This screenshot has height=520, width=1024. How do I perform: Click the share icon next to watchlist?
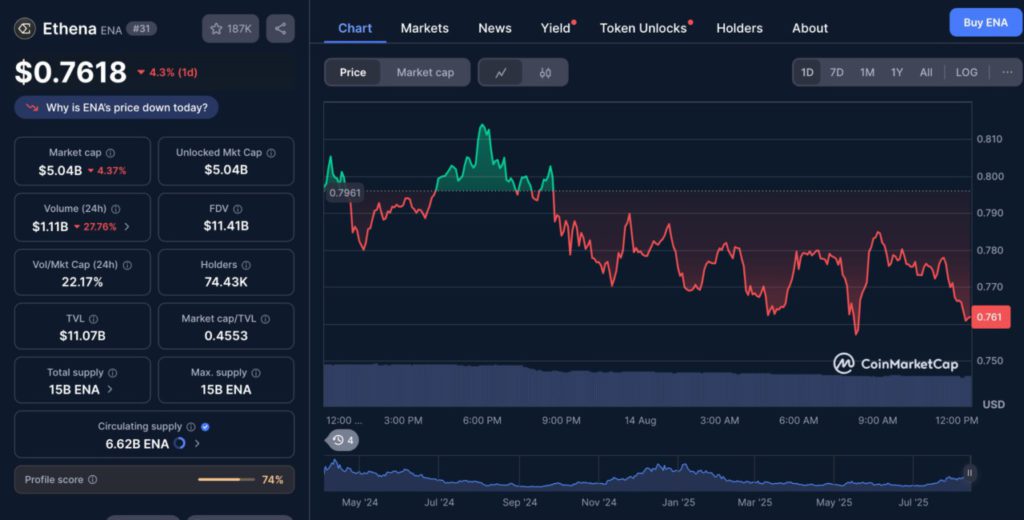pos(280,29)
